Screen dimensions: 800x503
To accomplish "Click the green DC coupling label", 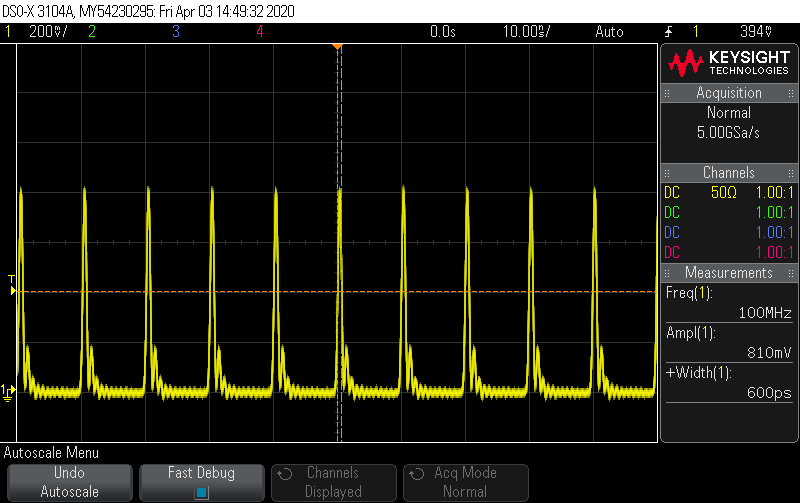I will coord(672,213).
